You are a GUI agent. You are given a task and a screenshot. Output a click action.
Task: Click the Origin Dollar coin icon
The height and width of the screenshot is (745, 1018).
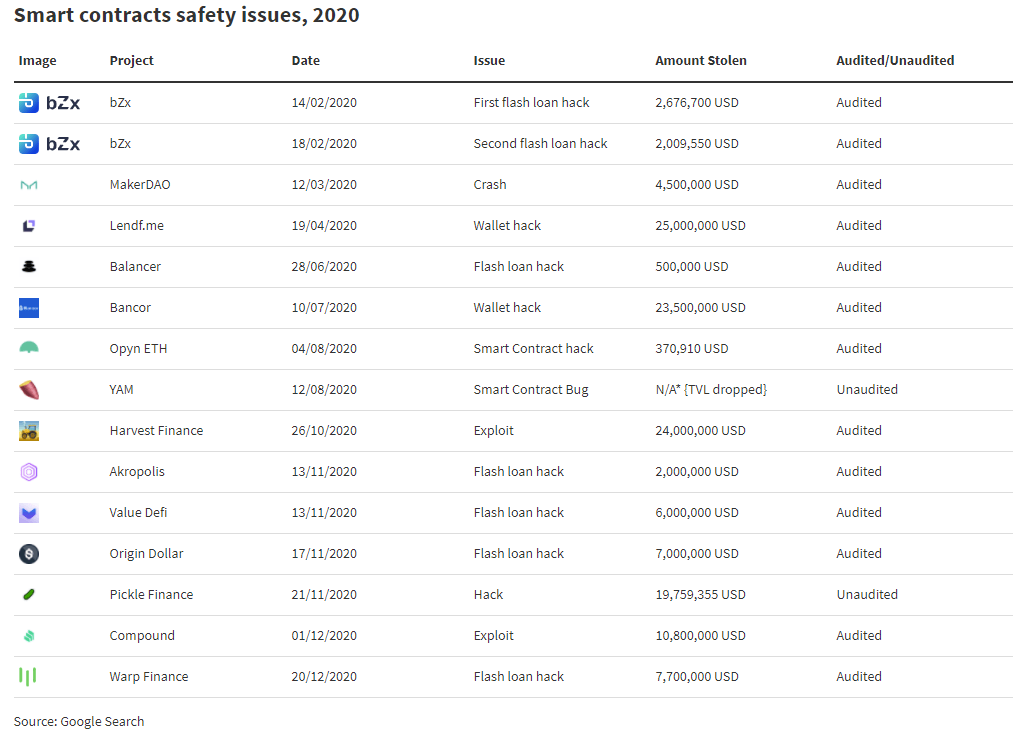29,554
